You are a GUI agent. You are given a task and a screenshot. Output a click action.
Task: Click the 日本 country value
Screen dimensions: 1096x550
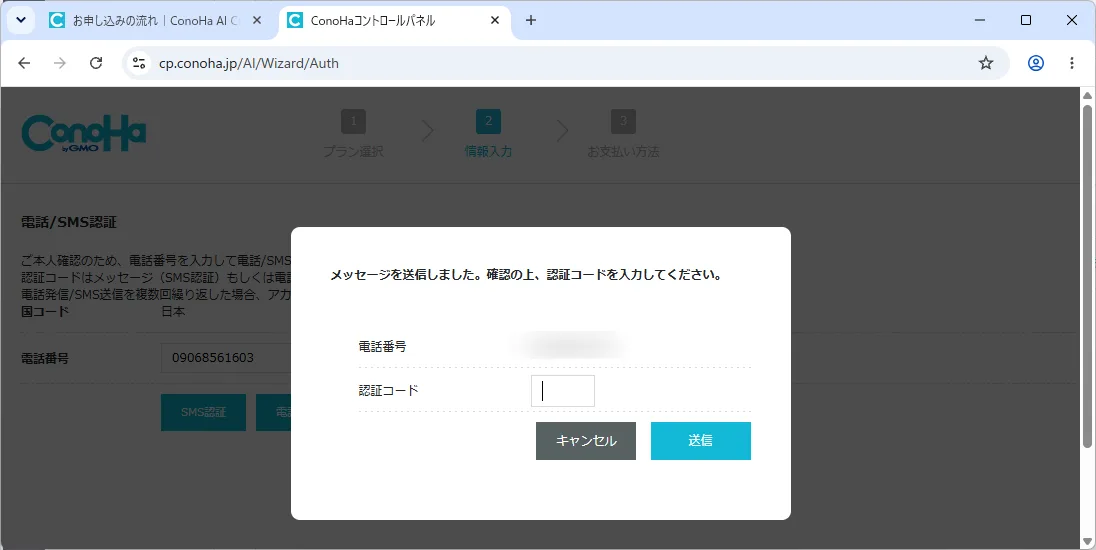point(173,312)
